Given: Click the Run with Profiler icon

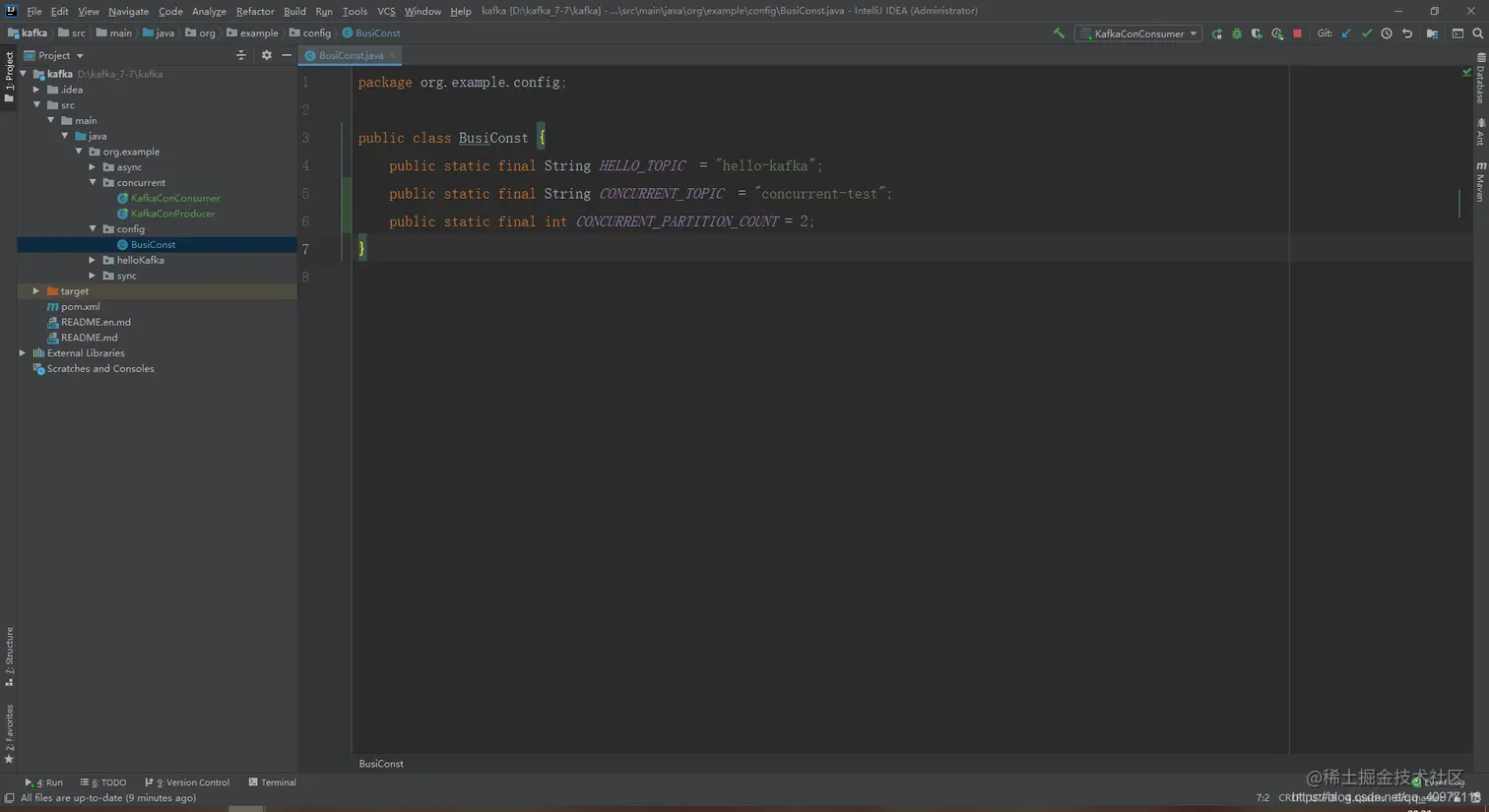Looking at the screenshot, I should 1277,33.
